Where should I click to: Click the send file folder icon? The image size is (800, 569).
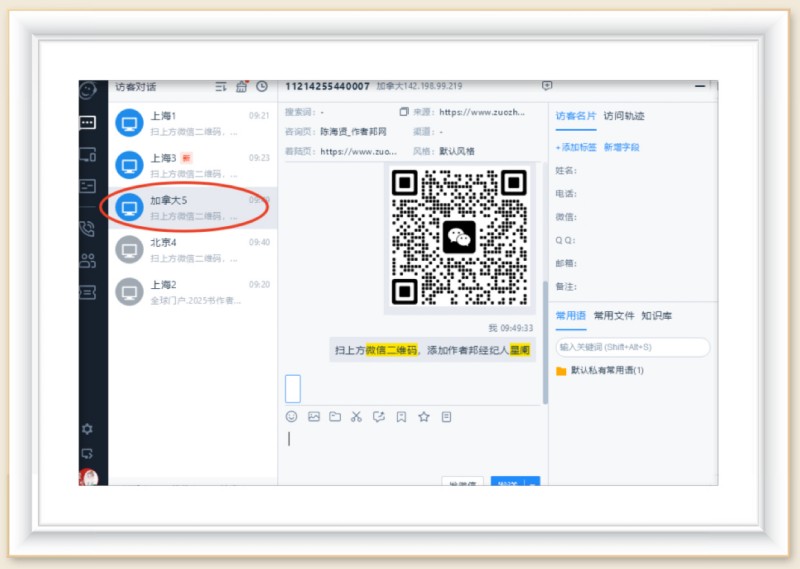coord(335,416)
